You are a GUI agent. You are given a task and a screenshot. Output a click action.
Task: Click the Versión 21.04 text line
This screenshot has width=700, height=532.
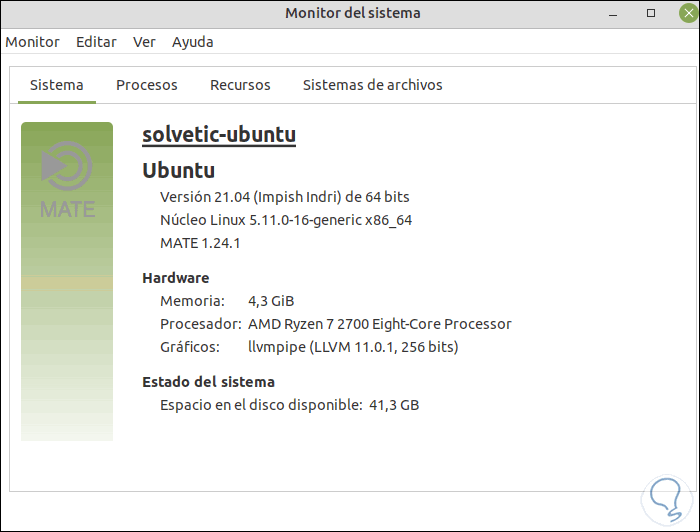tap(284, 196)
